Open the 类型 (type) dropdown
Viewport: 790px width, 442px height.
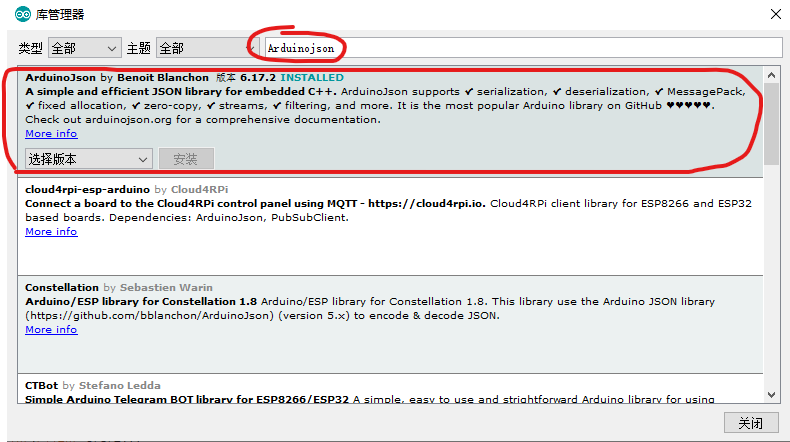coord(85,48)
